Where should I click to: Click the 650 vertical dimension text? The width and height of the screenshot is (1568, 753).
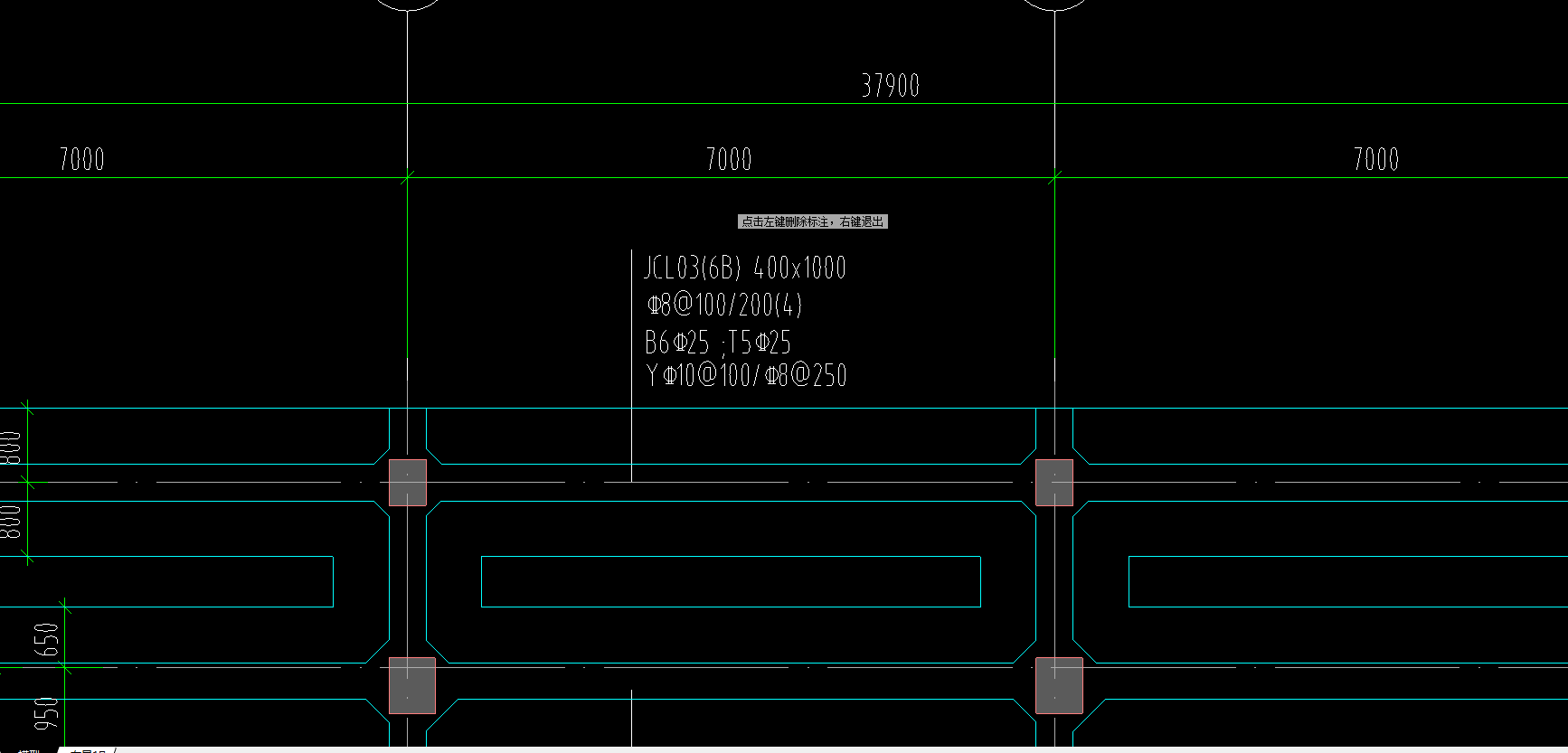46,640
